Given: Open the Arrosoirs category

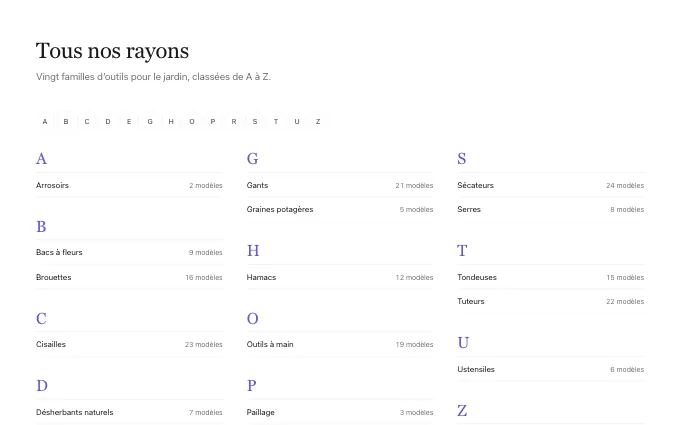Looking at the screenshot, I should point(129,185).
